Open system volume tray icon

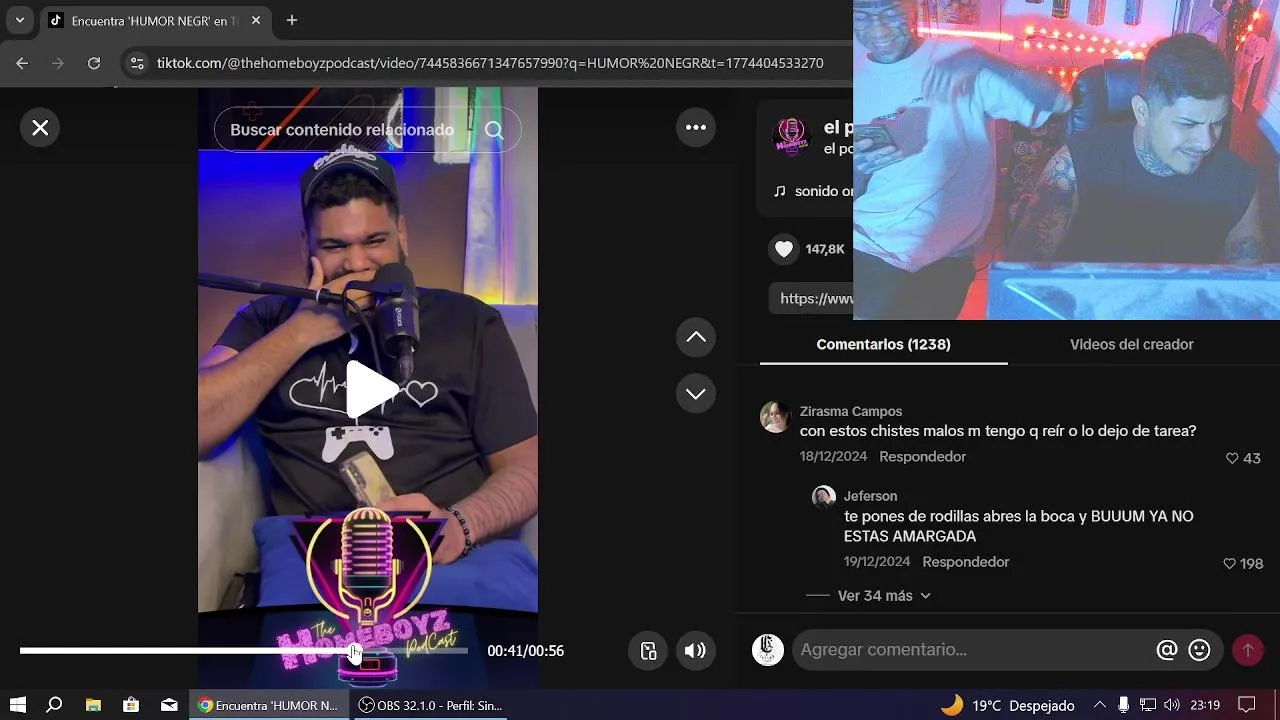[x=1171, y=705]
